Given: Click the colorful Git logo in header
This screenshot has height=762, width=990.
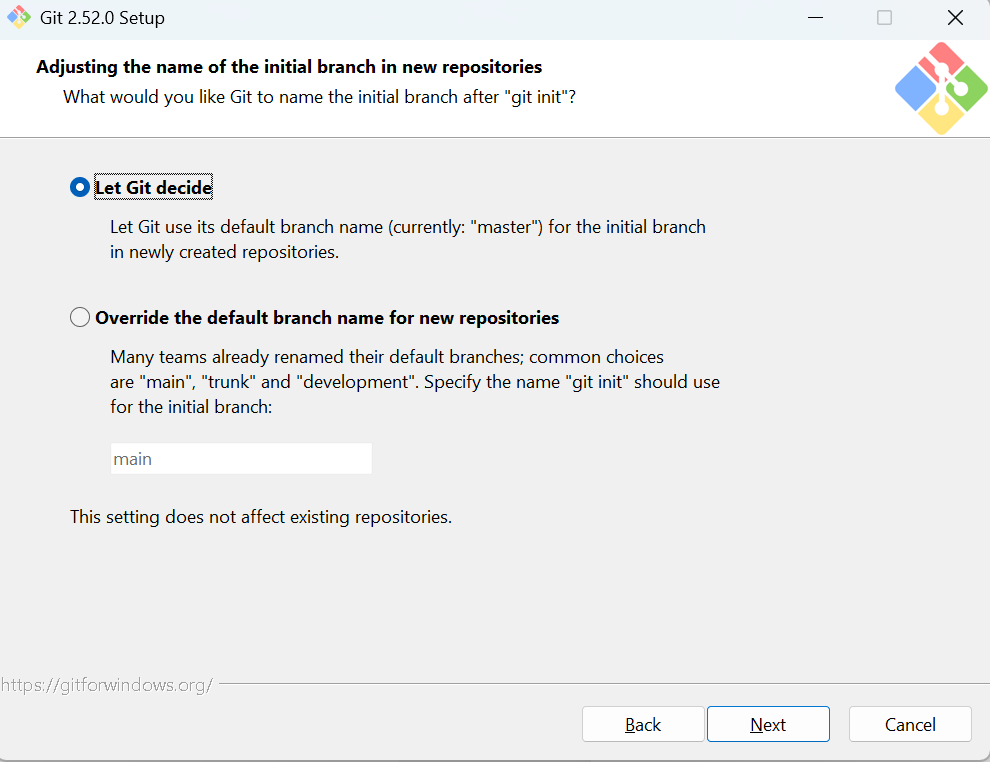Looking at the screenshot, I should click(x=941, y=88).
